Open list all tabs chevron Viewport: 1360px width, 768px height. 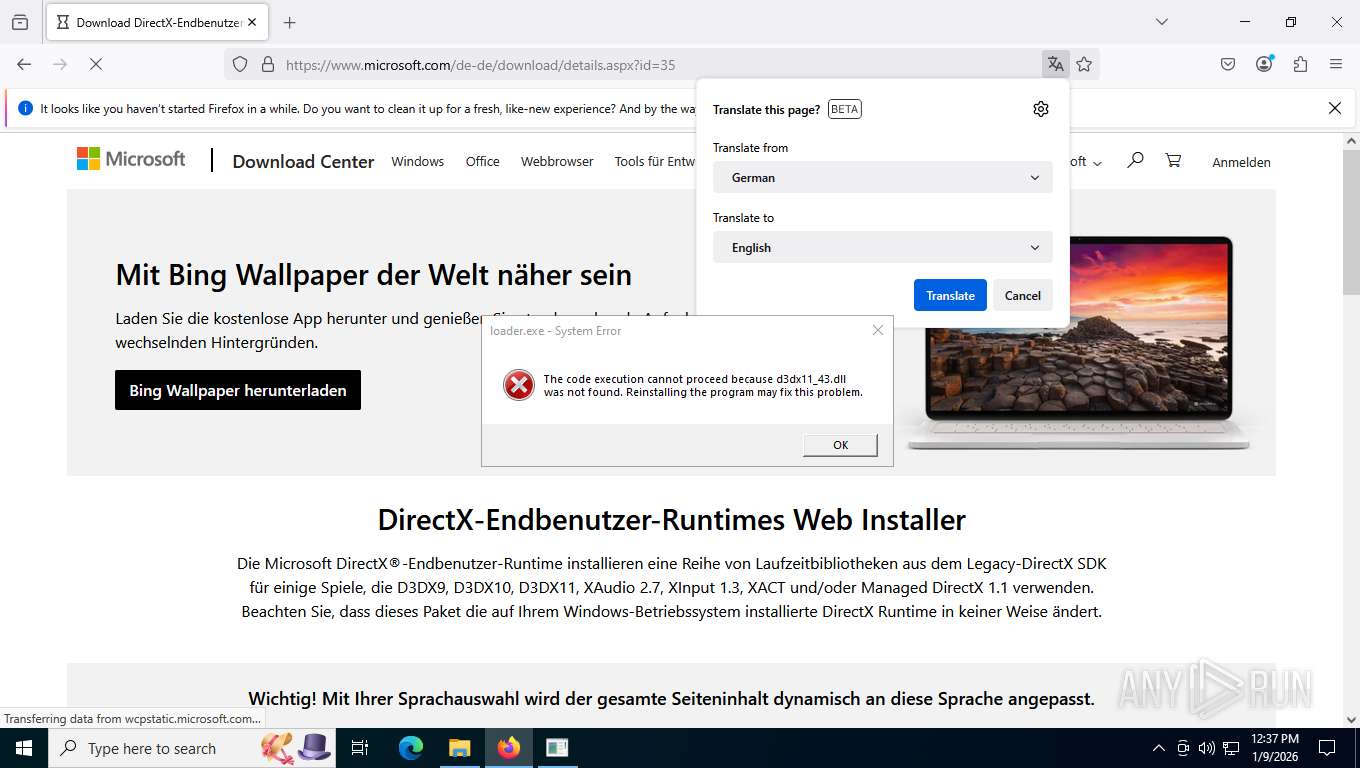point(1161,22)
